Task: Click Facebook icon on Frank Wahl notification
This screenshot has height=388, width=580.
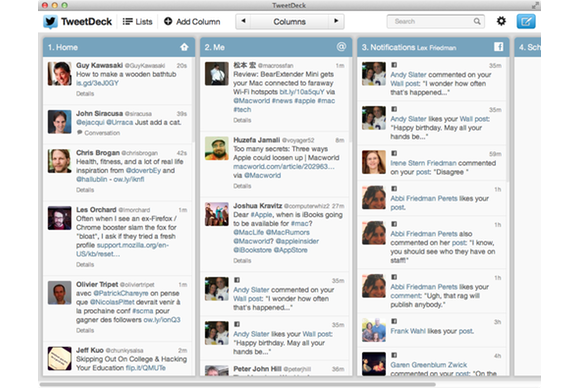Action: [x=394, y=321]
